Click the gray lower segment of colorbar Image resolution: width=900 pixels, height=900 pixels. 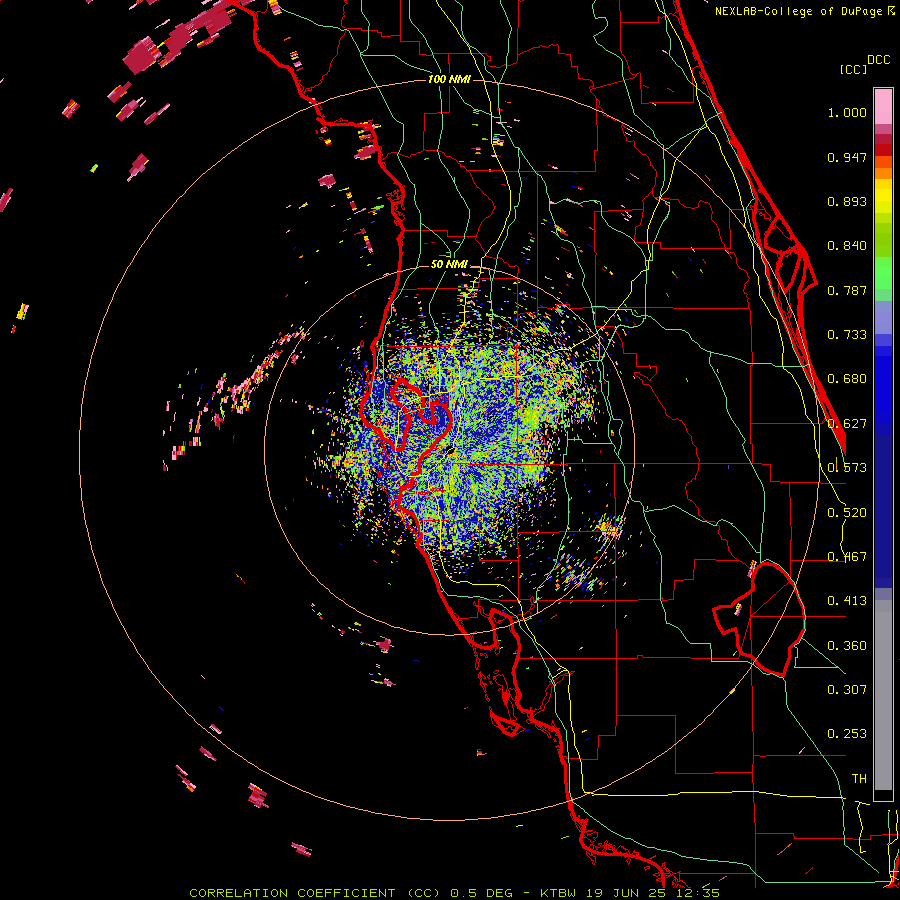pos(883,695)
